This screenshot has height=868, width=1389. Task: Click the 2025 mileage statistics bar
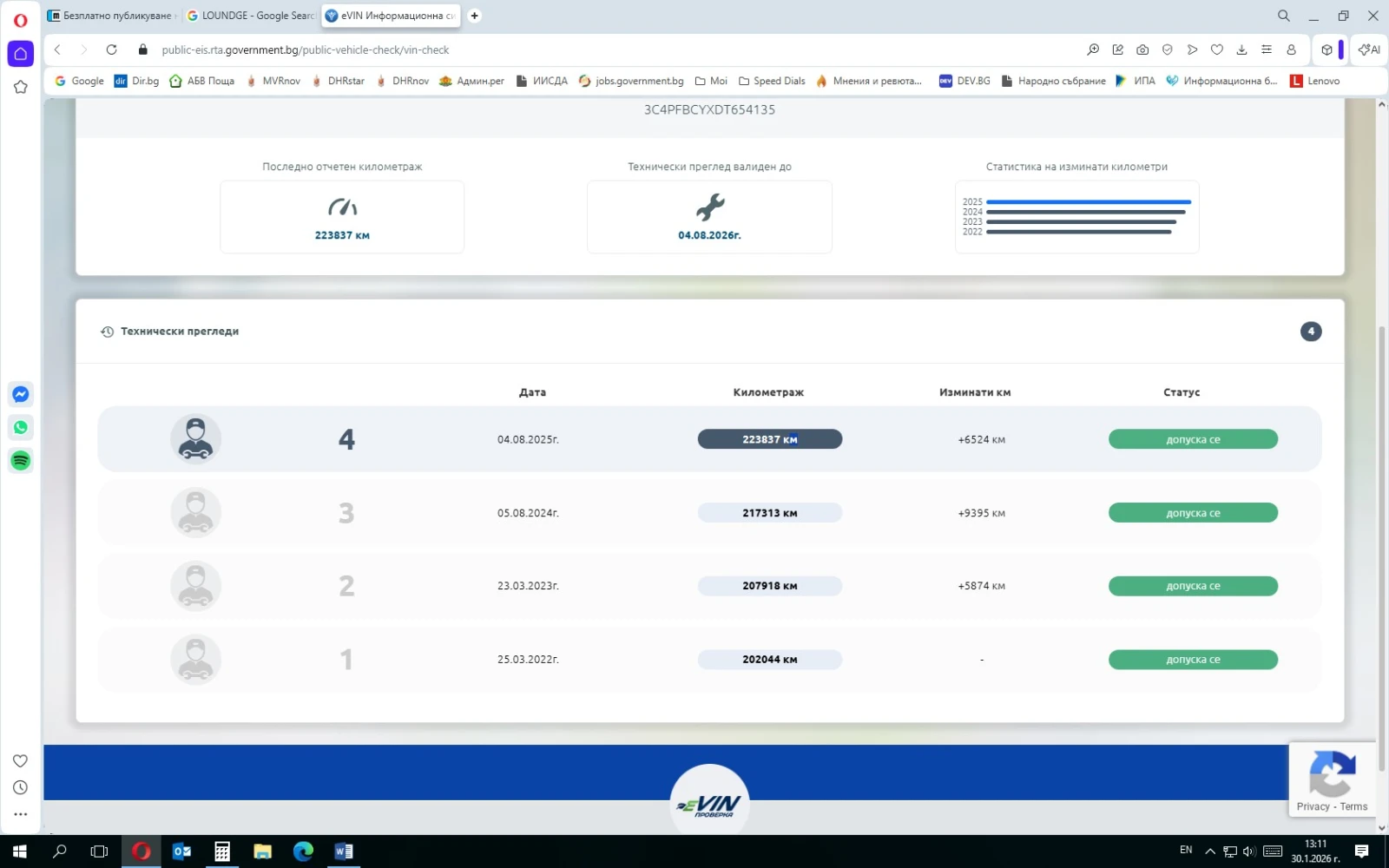pyautogui.click(x=1088, y=201)
